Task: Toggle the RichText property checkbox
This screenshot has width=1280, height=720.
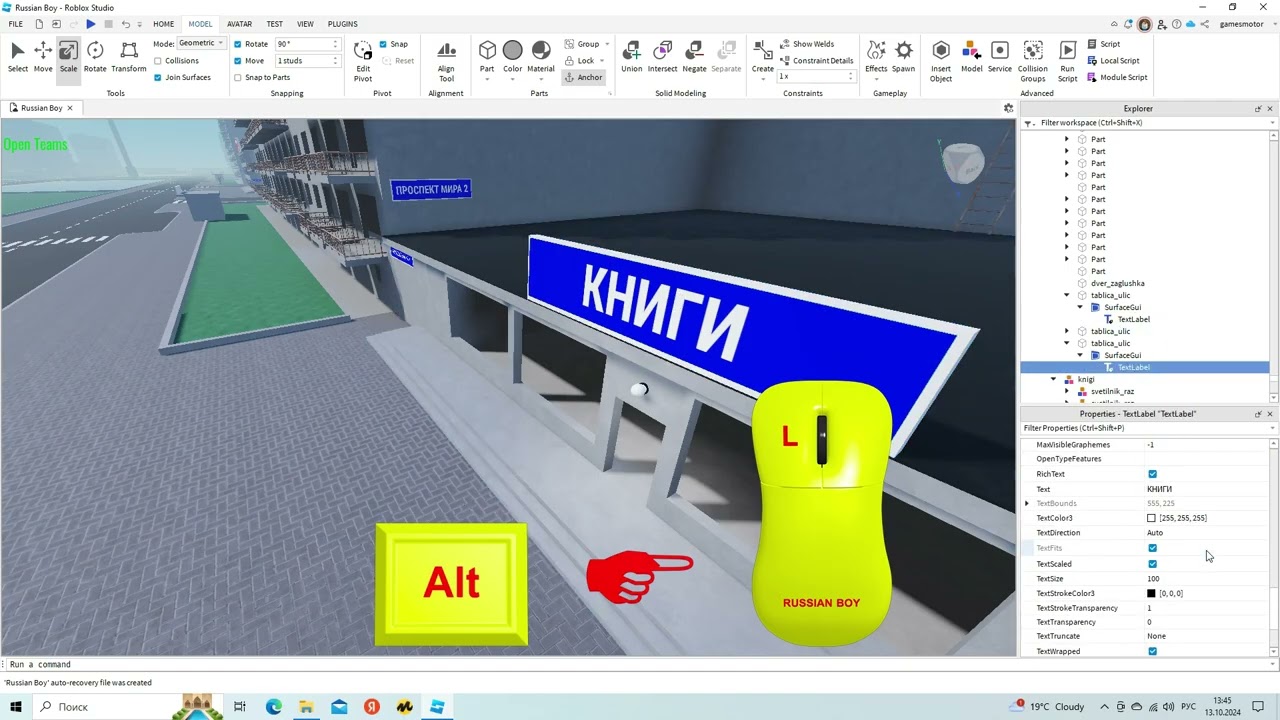Action: coord(1152,474)
